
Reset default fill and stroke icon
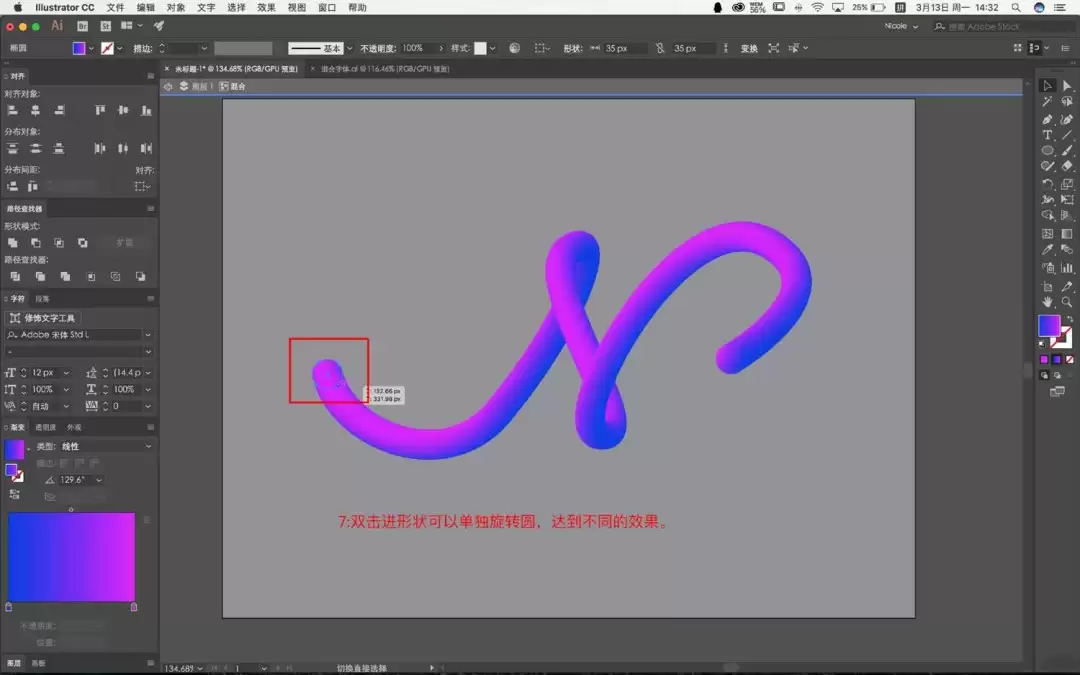1041,343
